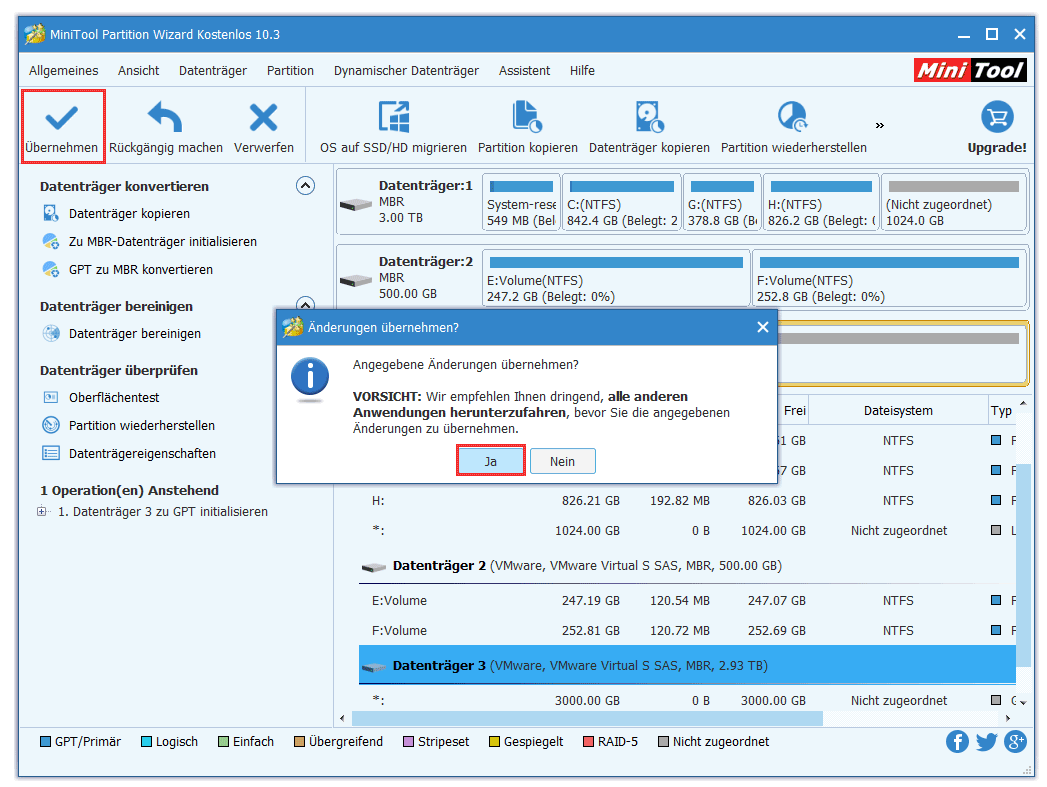Viewport: 1047px width, 787px height.
Task: Select H:(NTFS) partition block in map
Action: click(x=821, y=202)
